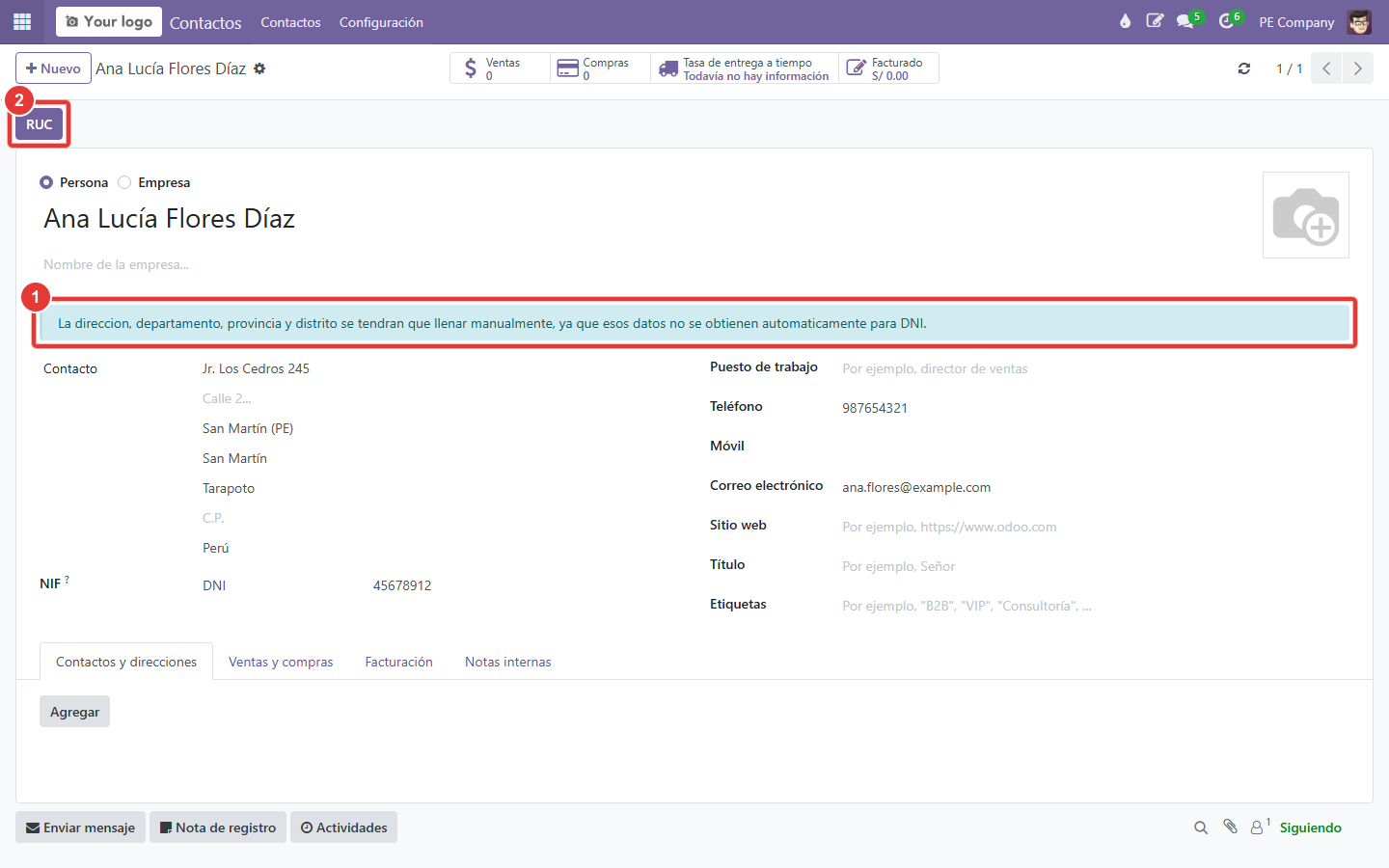1389x868 pixels.
Task: Click the RUC button
Action: coord(40,124)
